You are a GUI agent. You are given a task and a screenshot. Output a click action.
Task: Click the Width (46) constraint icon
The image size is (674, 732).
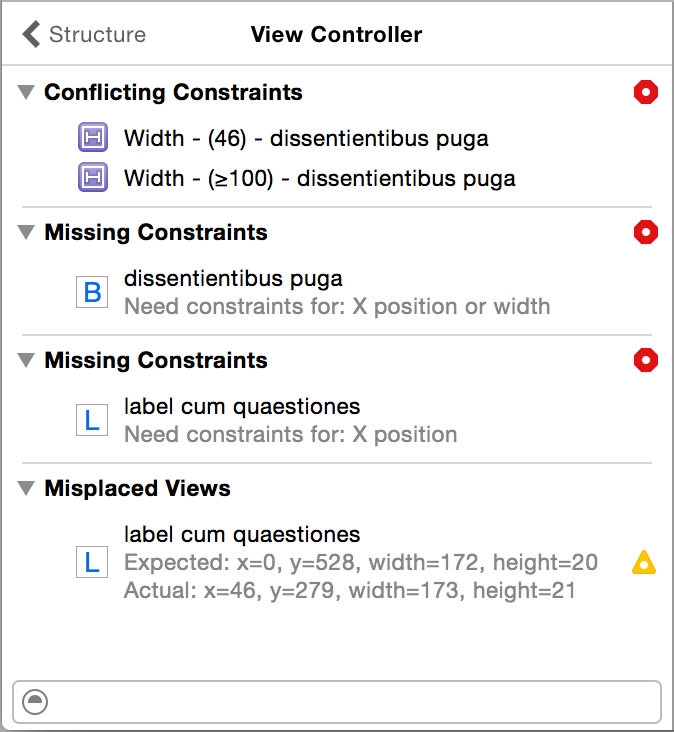92,137
